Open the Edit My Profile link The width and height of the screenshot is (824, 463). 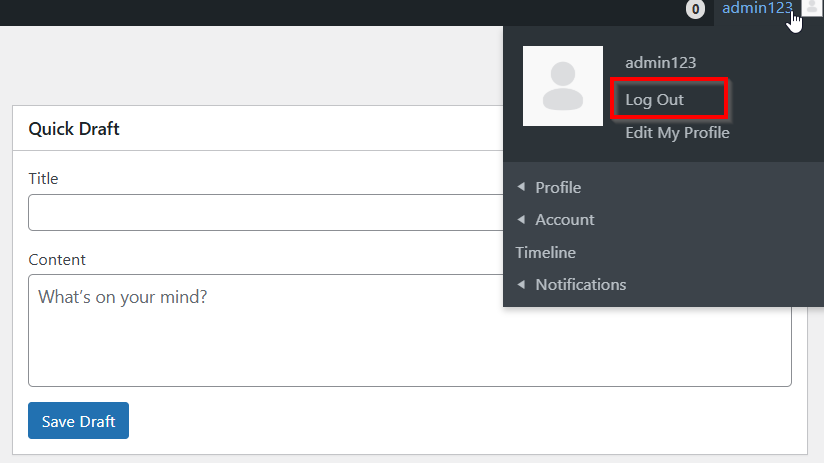(x=677, y=133)
